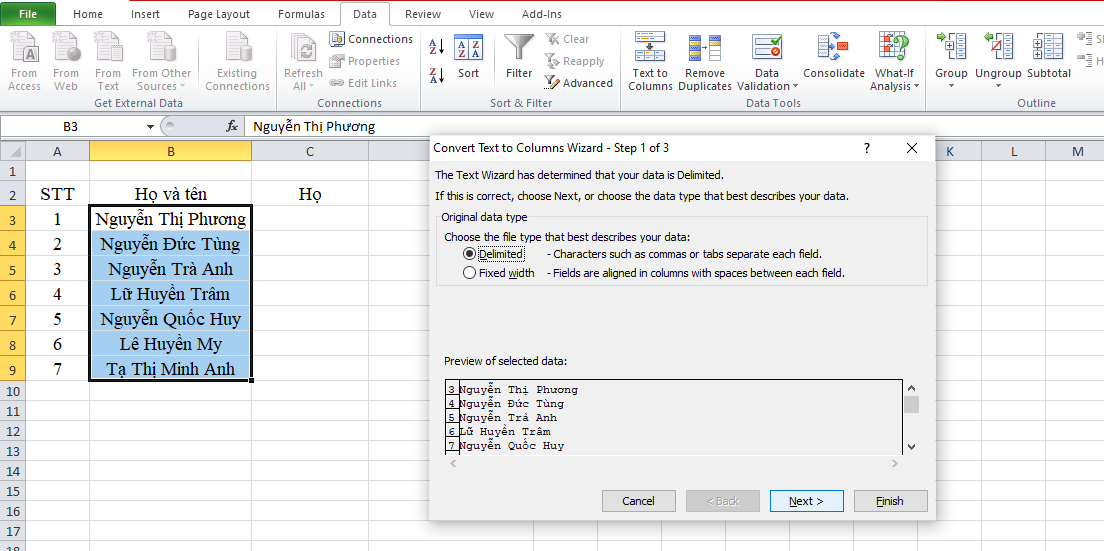Viewport: 1104px width, 551px height.
Task: Open the Name Box dropdown arrow
Action: [150, 127]
